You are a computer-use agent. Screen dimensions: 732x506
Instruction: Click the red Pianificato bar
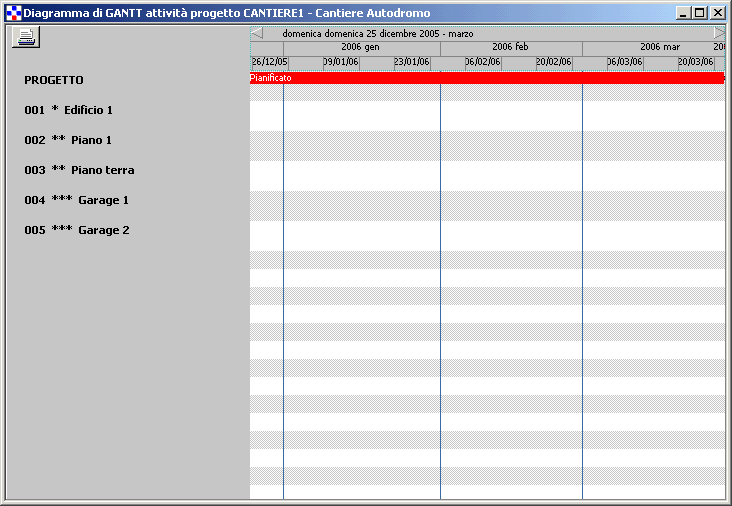point(486,77)
